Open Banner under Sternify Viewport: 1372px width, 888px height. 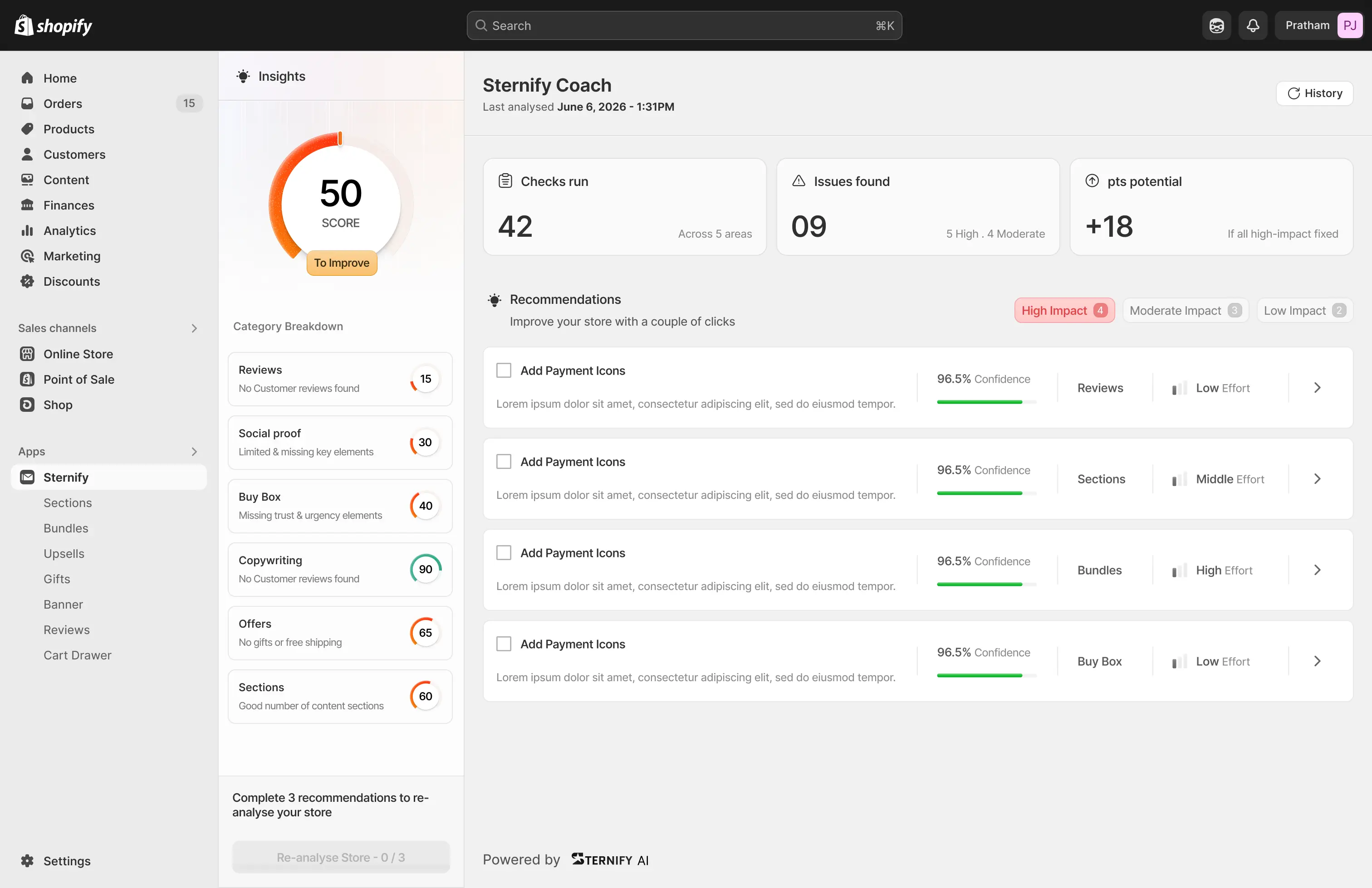(63, 604)
